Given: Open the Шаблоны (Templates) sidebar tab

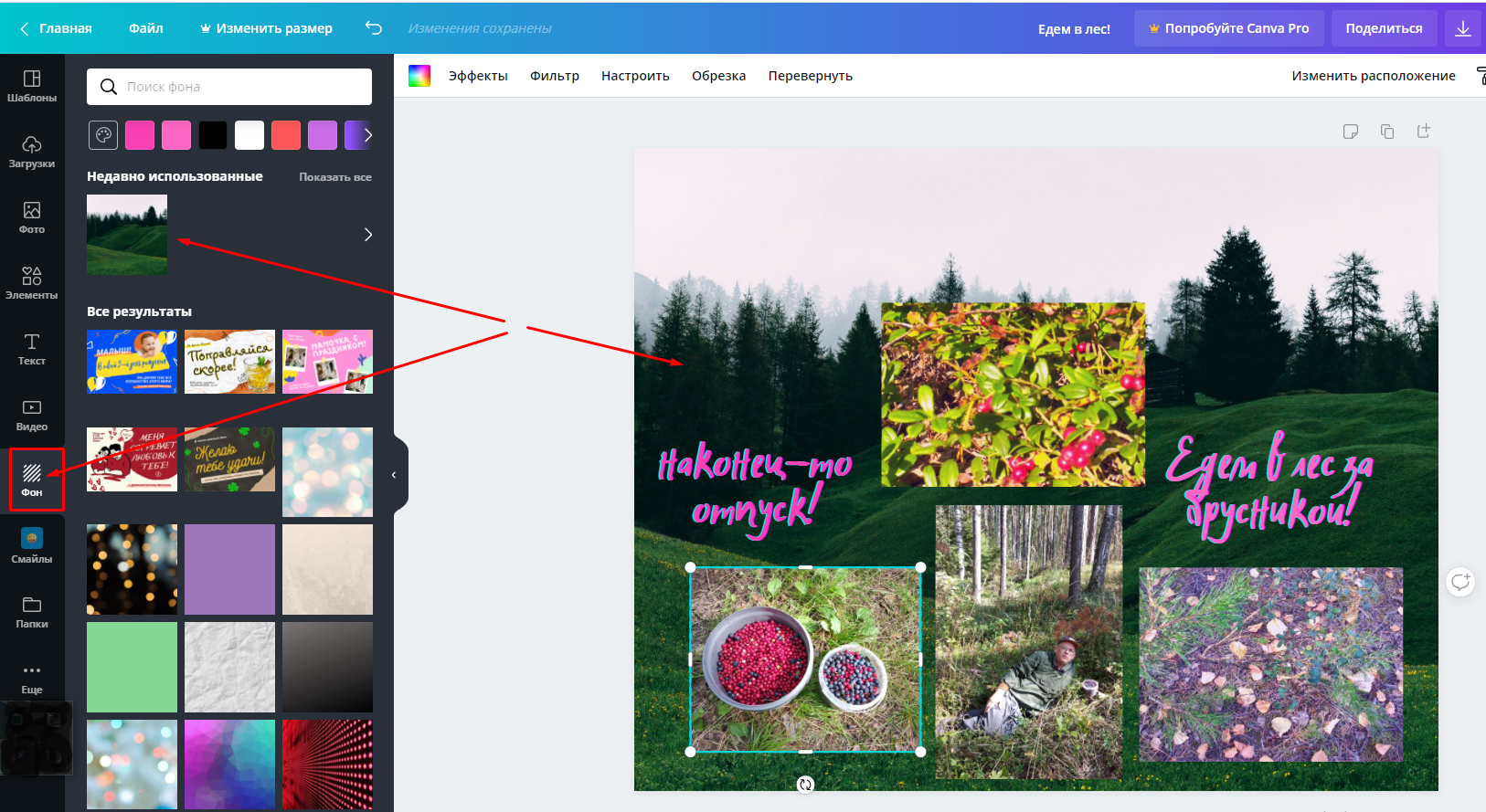Looking at the screenshot, I should 32,87.
